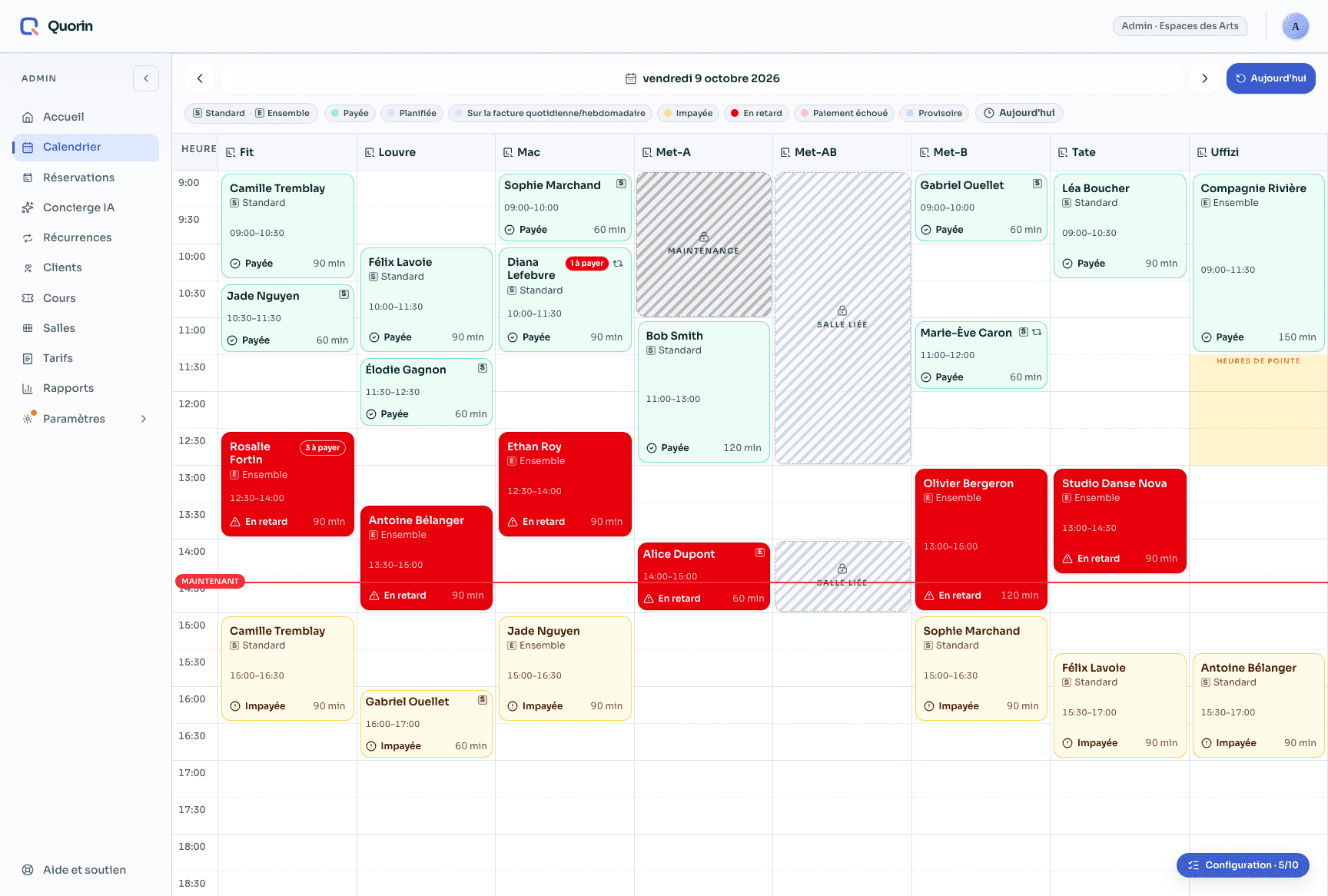Click the Standard · Ensemble legend chip
This screenshot has height=896, width=1328.
(251, 113)
